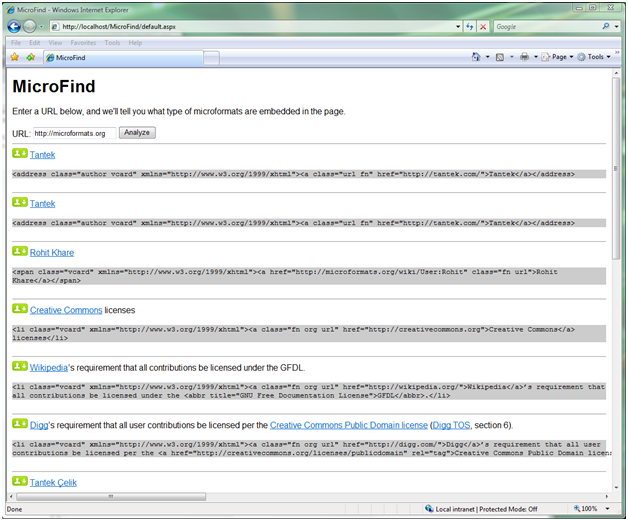628x521 pixels.
Task: Click the vertical scrollbar thumb
Action: click(x=616, y=168)
